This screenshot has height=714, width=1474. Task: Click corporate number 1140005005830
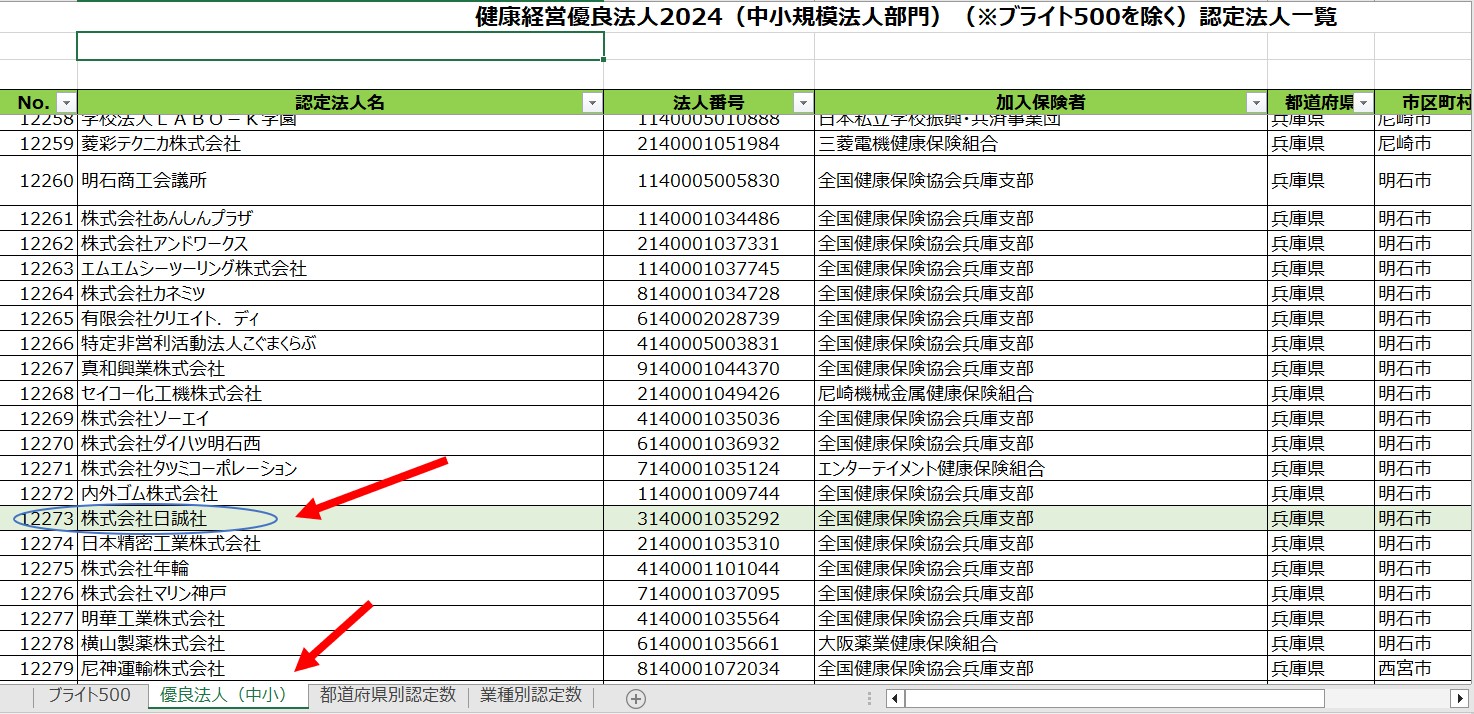(x=709, y=181)
